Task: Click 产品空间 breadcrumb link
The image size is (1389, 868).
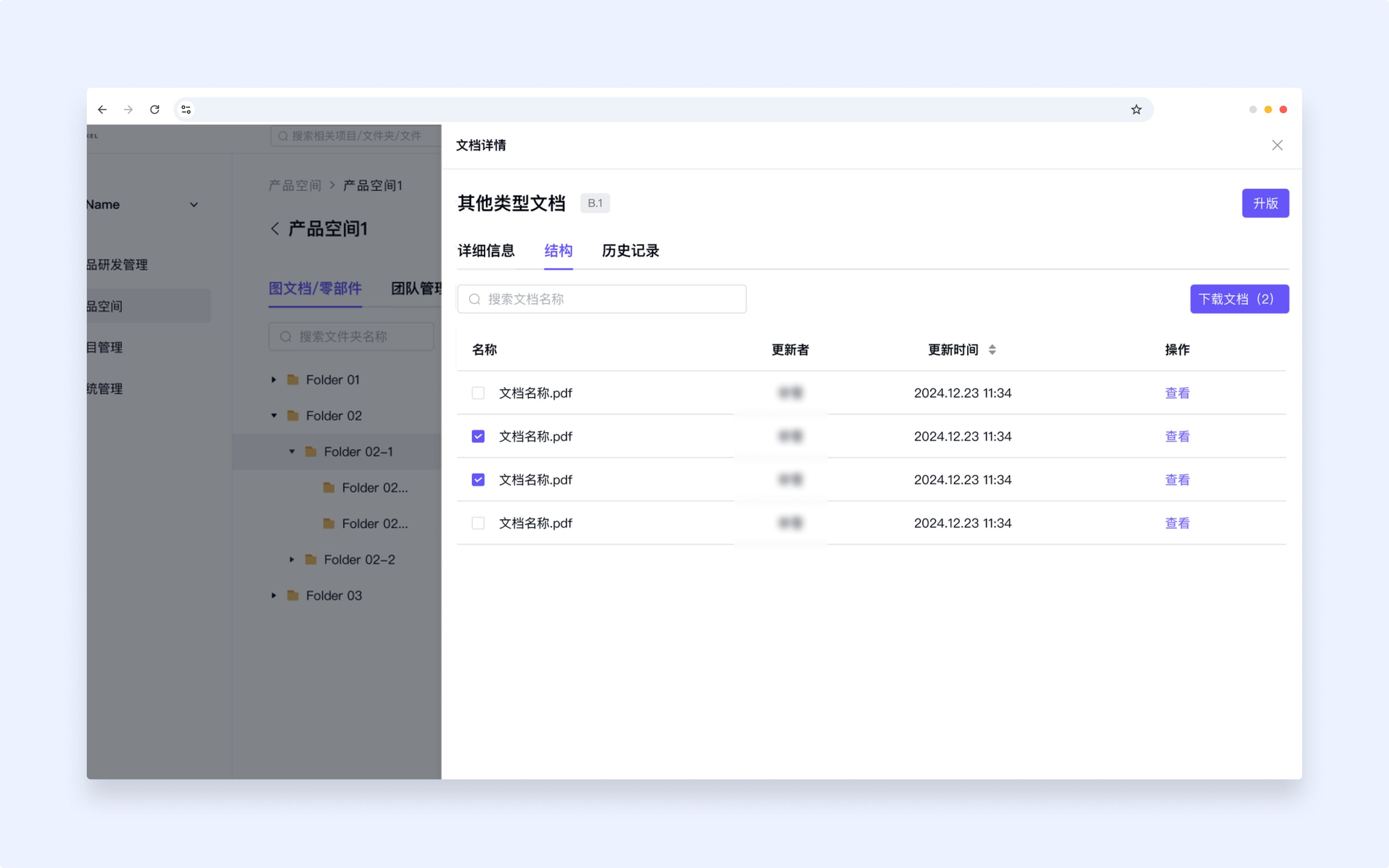Action: click(295, 185)
